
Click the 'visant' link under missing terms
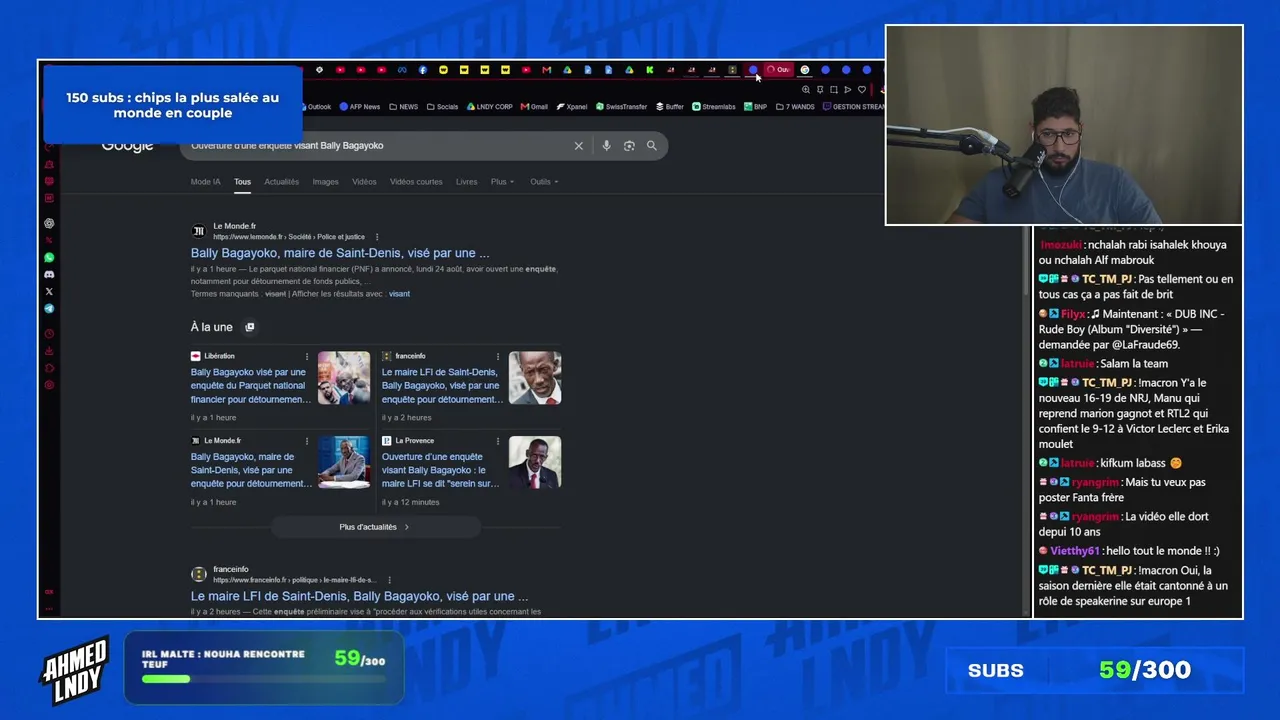tap(399, 294)
